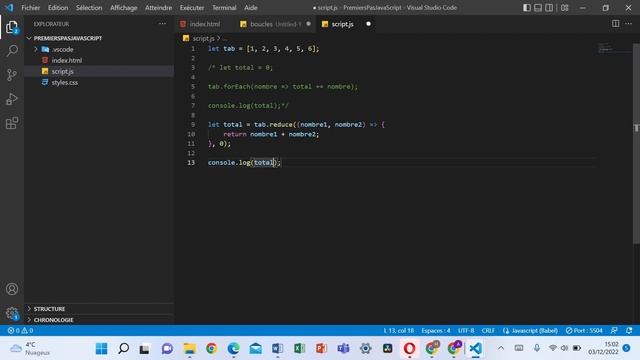Open notifications bell in status bar
This screenshot has width=640, height=360.
click(x=629, y=331)
